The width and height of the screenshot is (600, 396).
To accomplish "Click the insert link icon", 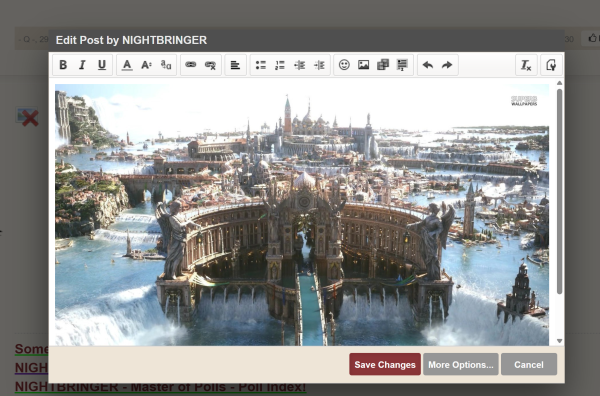I will tap(191, 65).
